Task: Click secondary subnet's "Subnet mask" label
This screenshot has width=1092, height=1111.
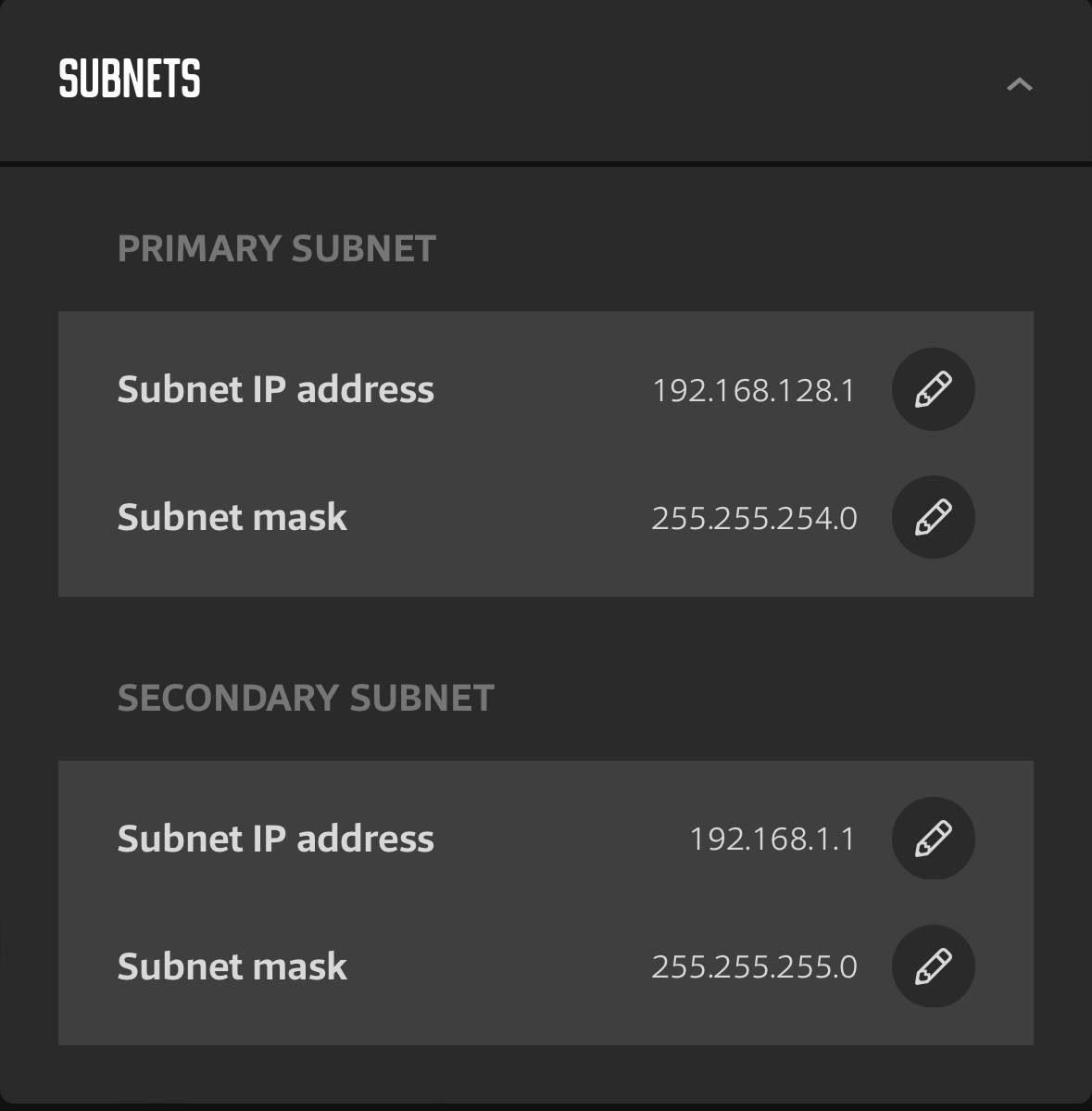Action: [x=232, y=966]
